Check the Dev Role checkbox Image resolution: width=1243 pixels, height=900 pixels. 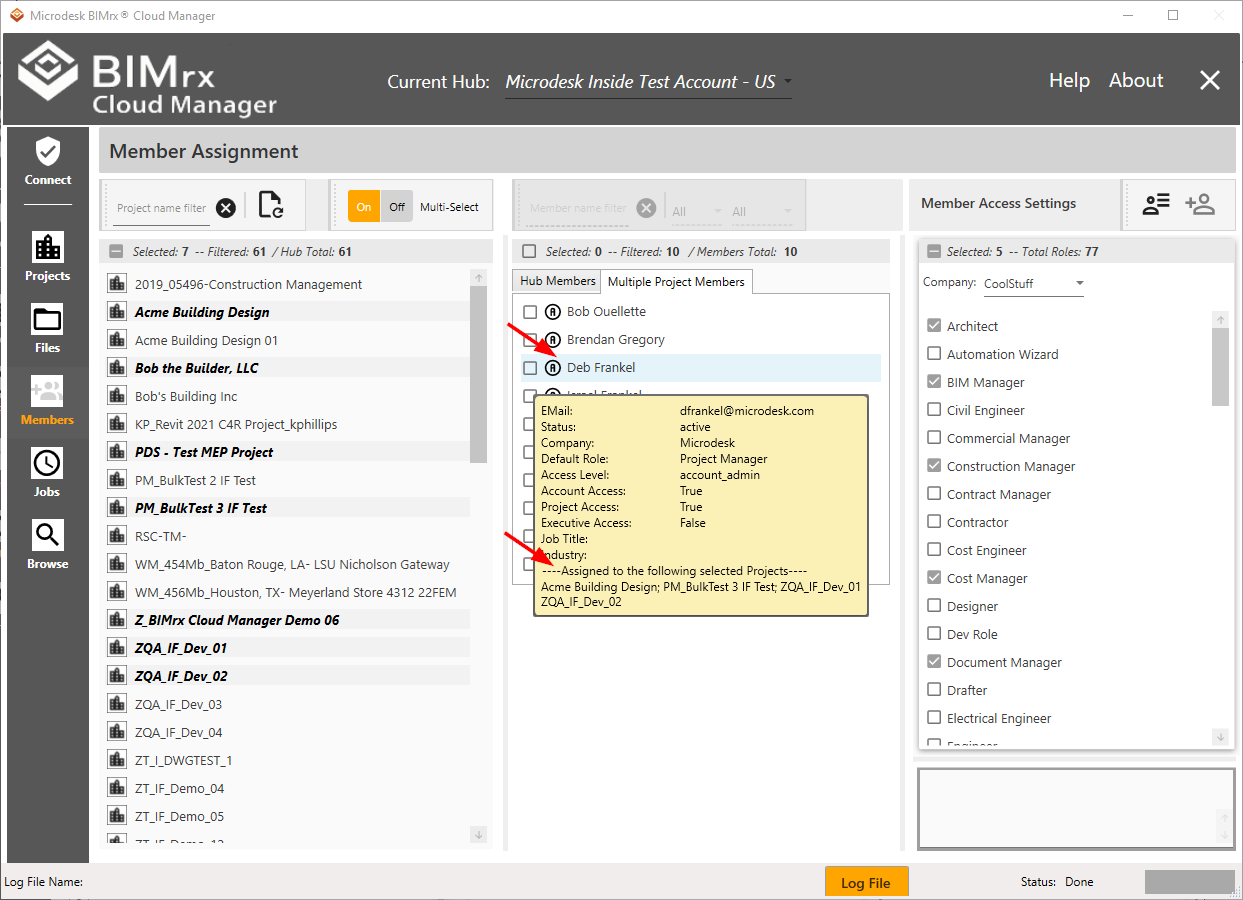click(x=934, y=634)
